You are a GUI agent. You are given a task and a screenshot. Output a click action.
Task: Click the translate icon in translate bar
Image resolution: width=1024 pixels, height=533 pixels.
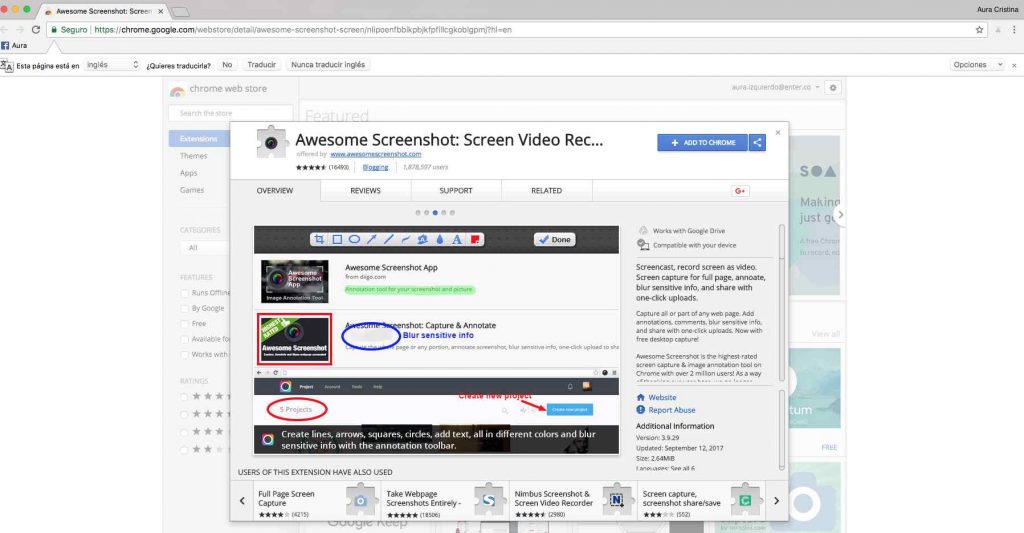point(7,65)
